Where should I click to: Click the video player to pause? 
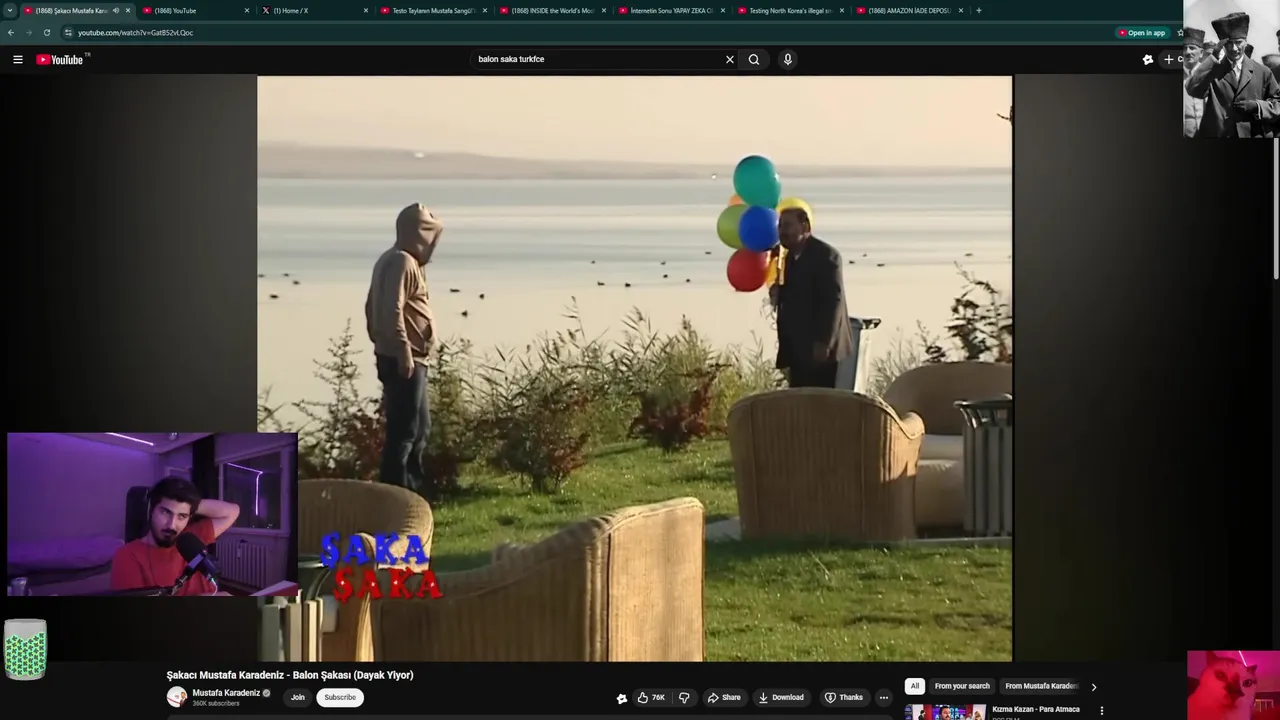point(635,368)
